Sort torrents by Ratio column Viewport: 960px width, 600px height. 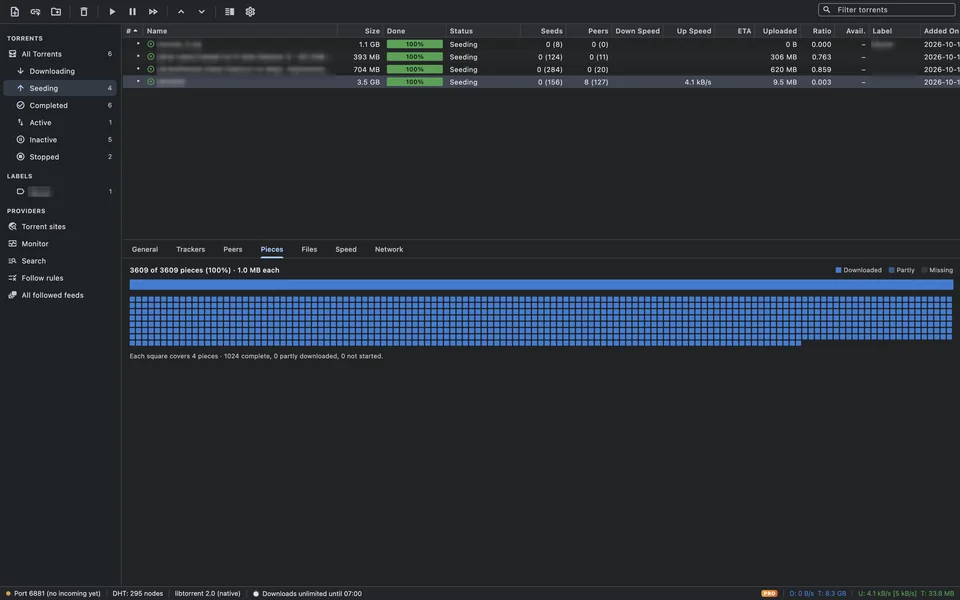(x=818, y=31)
